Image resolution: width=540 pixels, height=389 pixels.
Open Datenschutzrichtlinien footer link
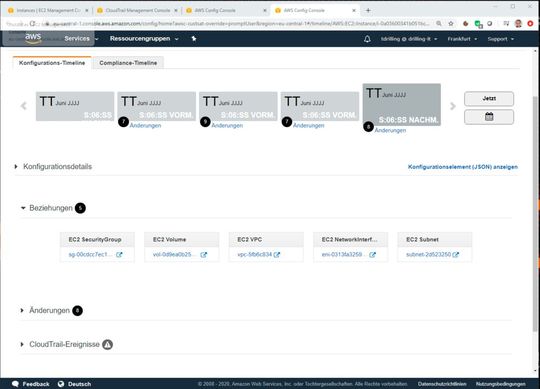442,384
